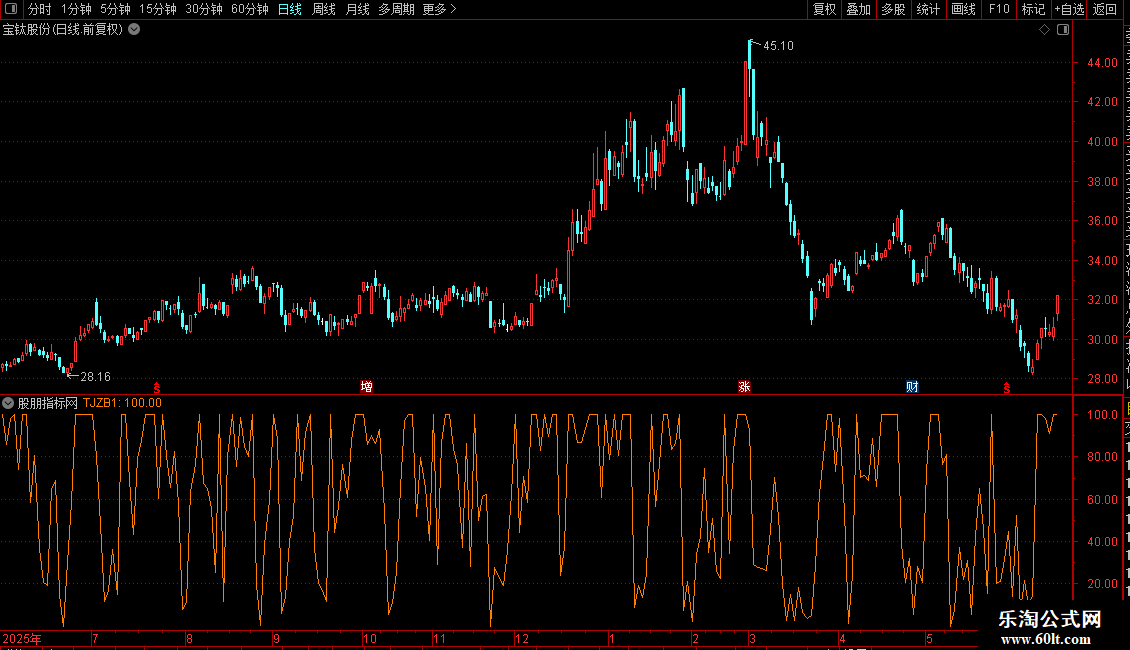Click the 28.00 price axis label

pos(1103,379)
